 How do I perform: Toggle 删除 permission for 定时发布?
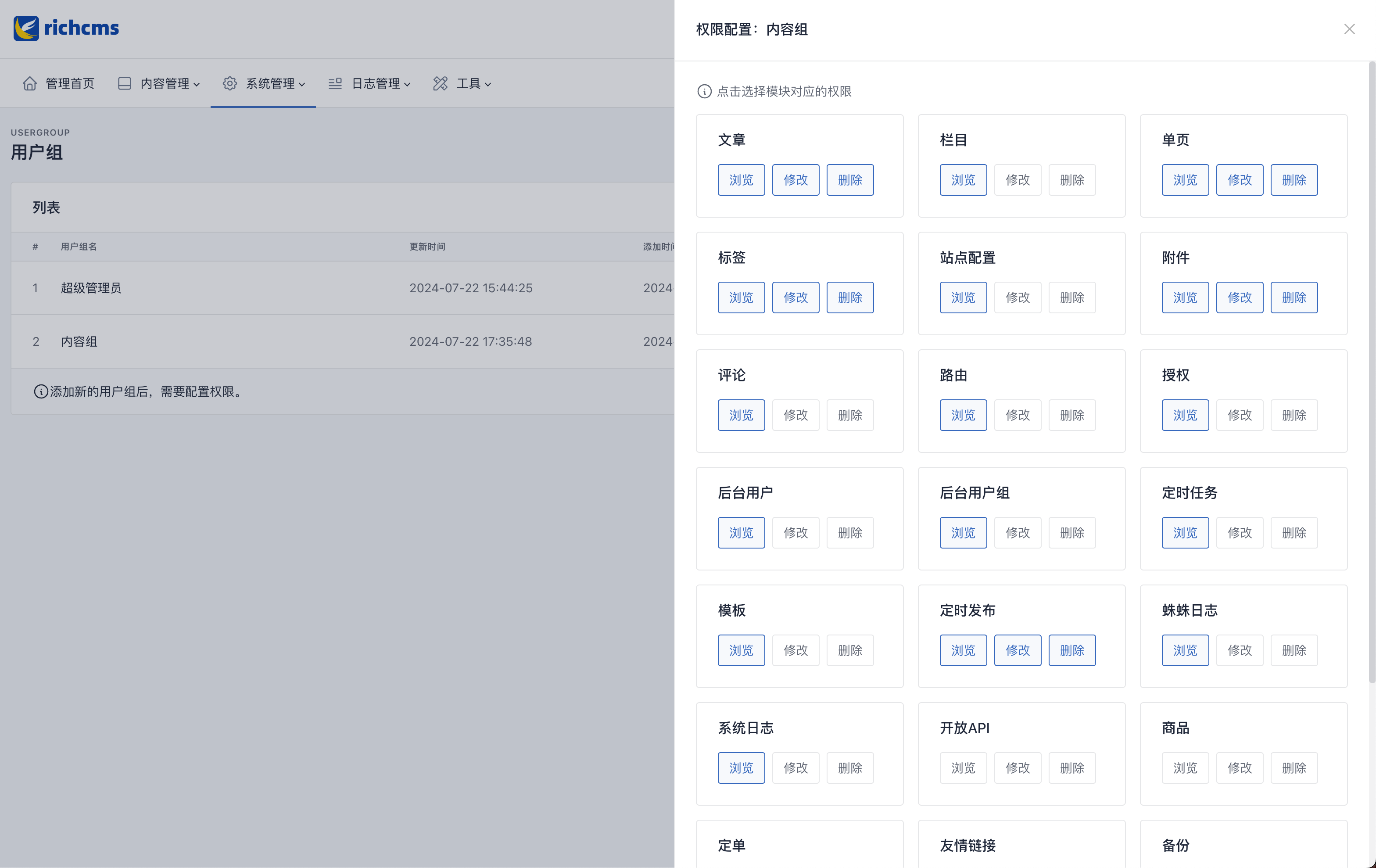tap(1071, 651)
